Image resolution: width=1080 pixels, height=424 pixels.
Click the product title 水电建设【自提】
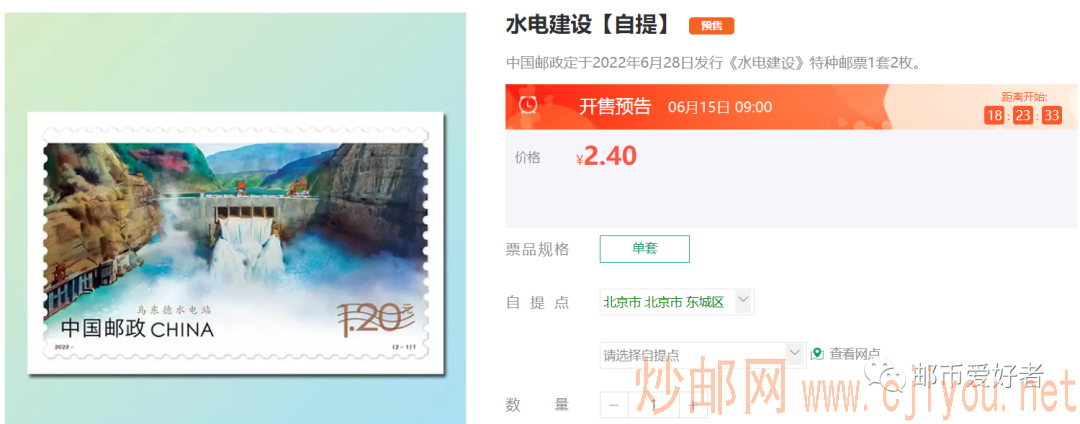589,25
